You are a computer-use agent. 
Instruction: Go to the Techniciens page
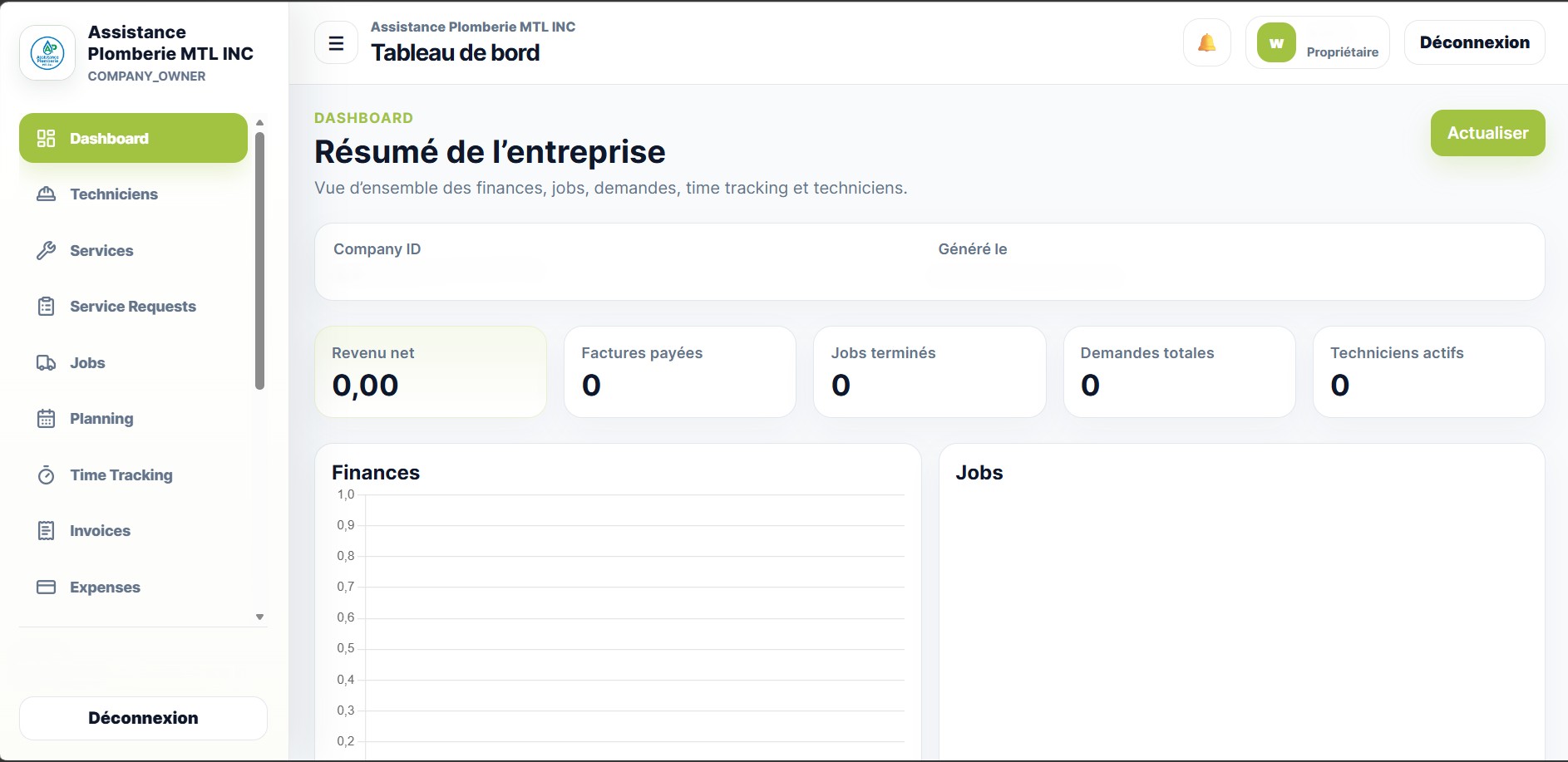coord(133,194)
